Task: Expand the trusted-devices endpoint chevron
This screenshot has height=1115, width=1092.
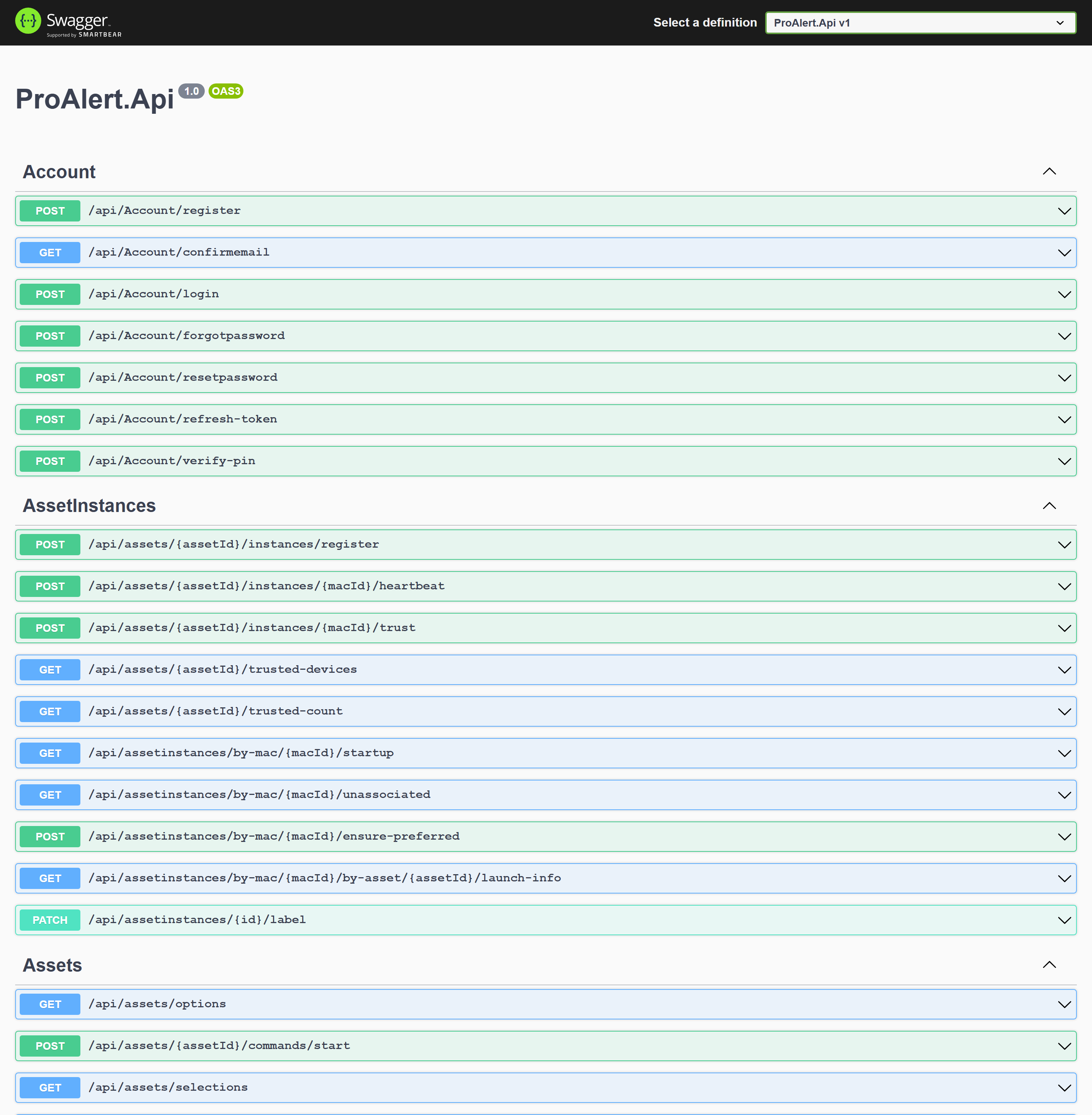Action: coord(1064,670)
